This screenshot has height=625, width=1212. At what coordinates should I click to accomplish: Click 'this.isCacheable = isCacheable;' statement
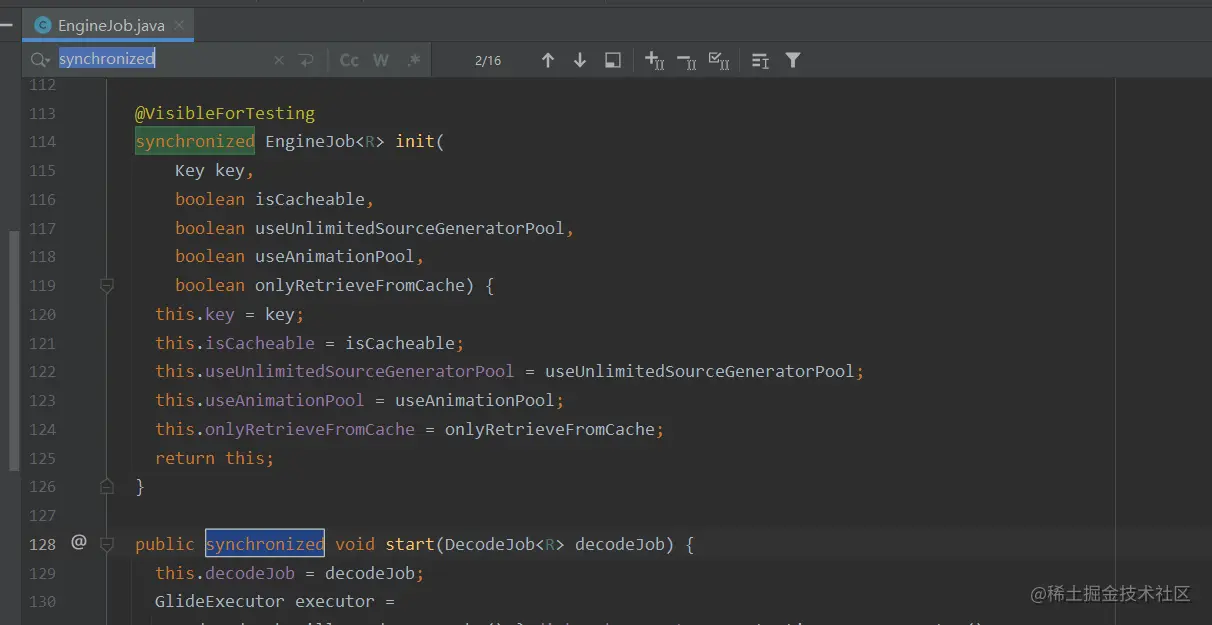point(310,343)
